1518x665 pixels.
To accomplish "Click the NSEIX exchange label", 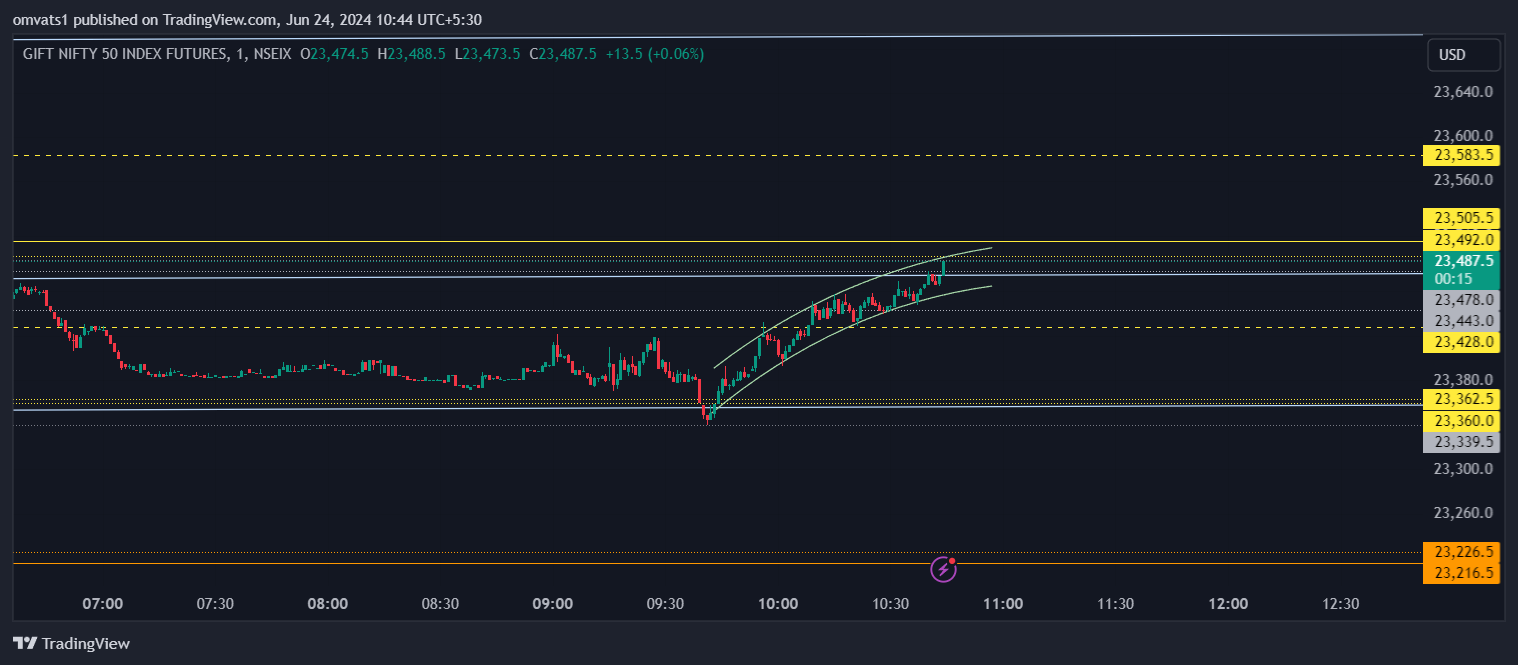I will coord(272,54).
